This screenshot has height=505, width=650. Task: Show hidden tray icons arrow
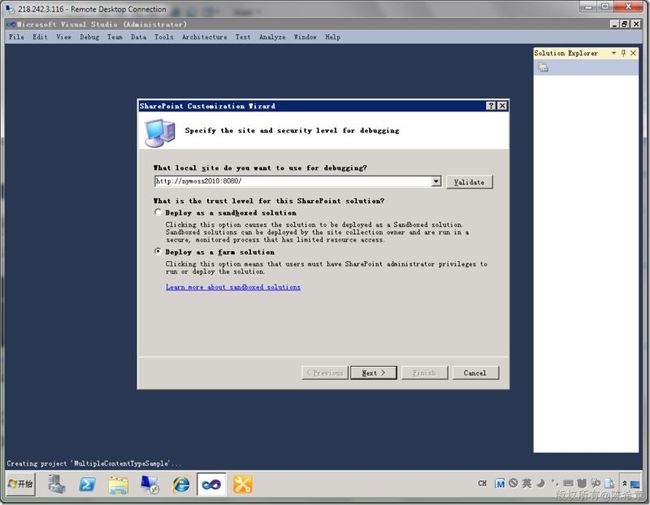coord(624,483)
